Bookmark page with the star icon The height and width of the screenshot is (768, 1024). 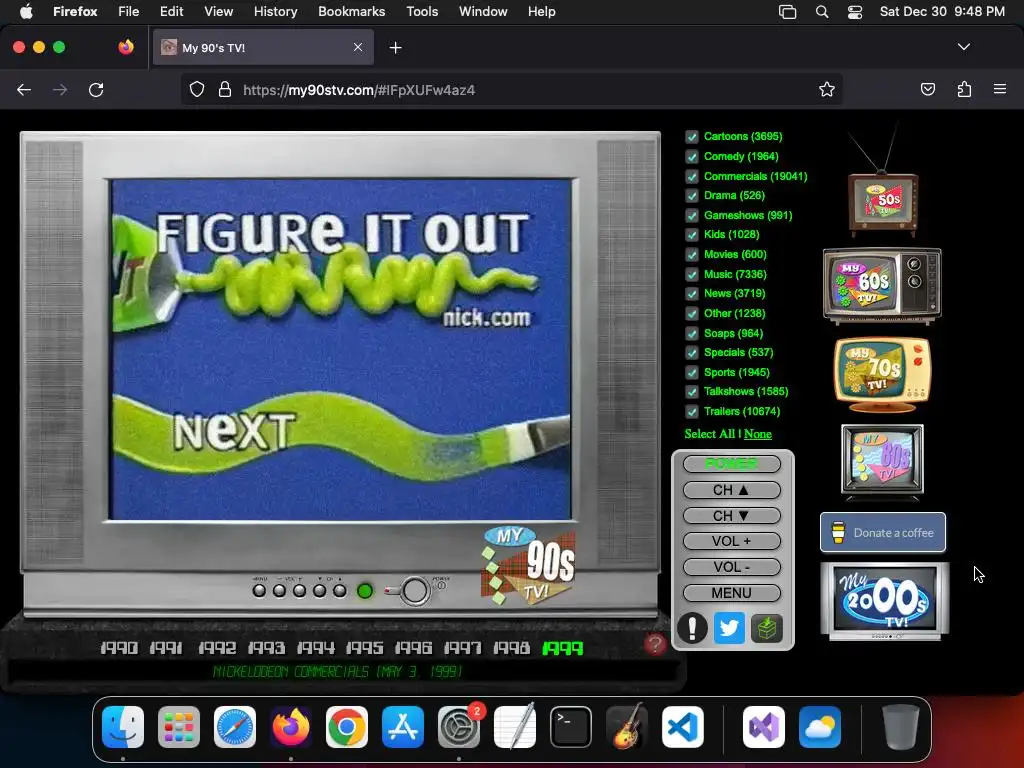pyautogui.click(x=827, y=89)
